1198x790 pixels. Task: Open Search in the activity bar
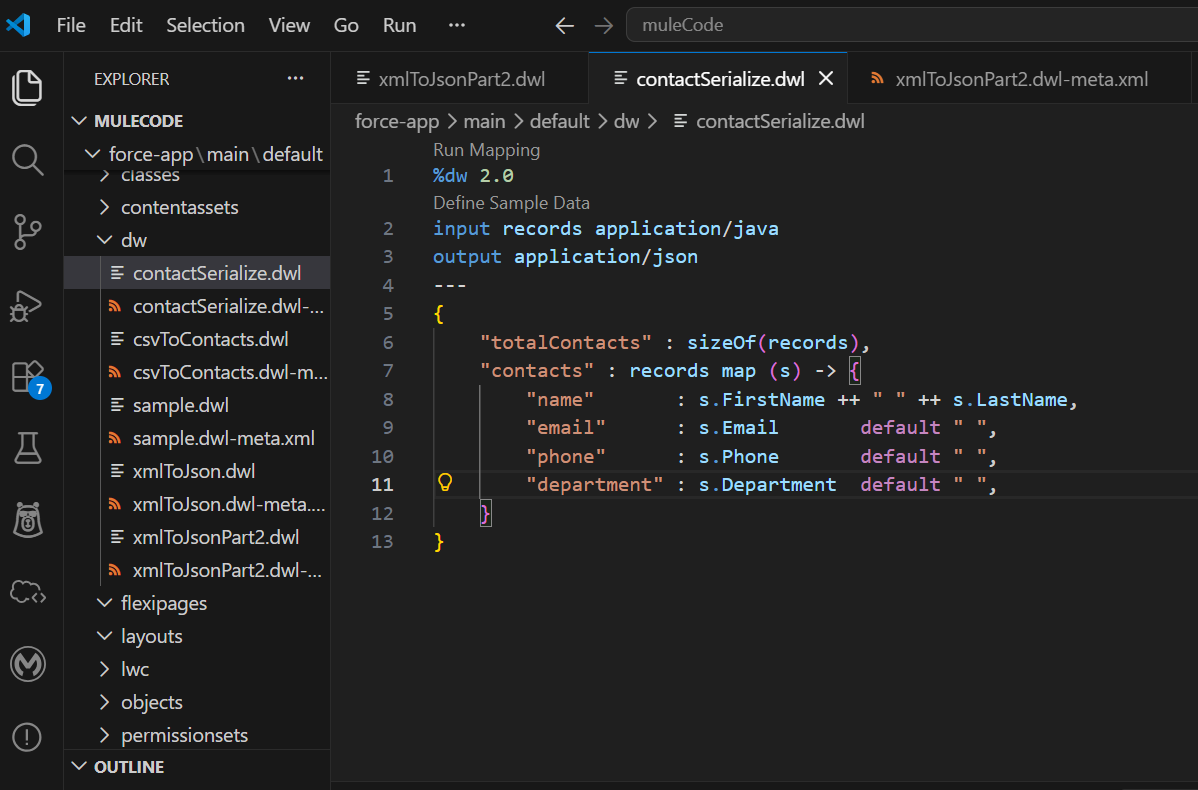click(x=27, y=160)
